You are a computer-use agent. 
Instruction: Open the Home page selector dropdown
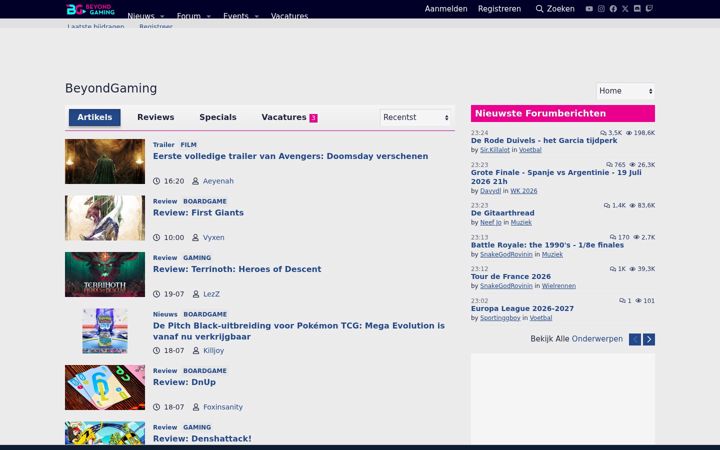tap(625, 91)
